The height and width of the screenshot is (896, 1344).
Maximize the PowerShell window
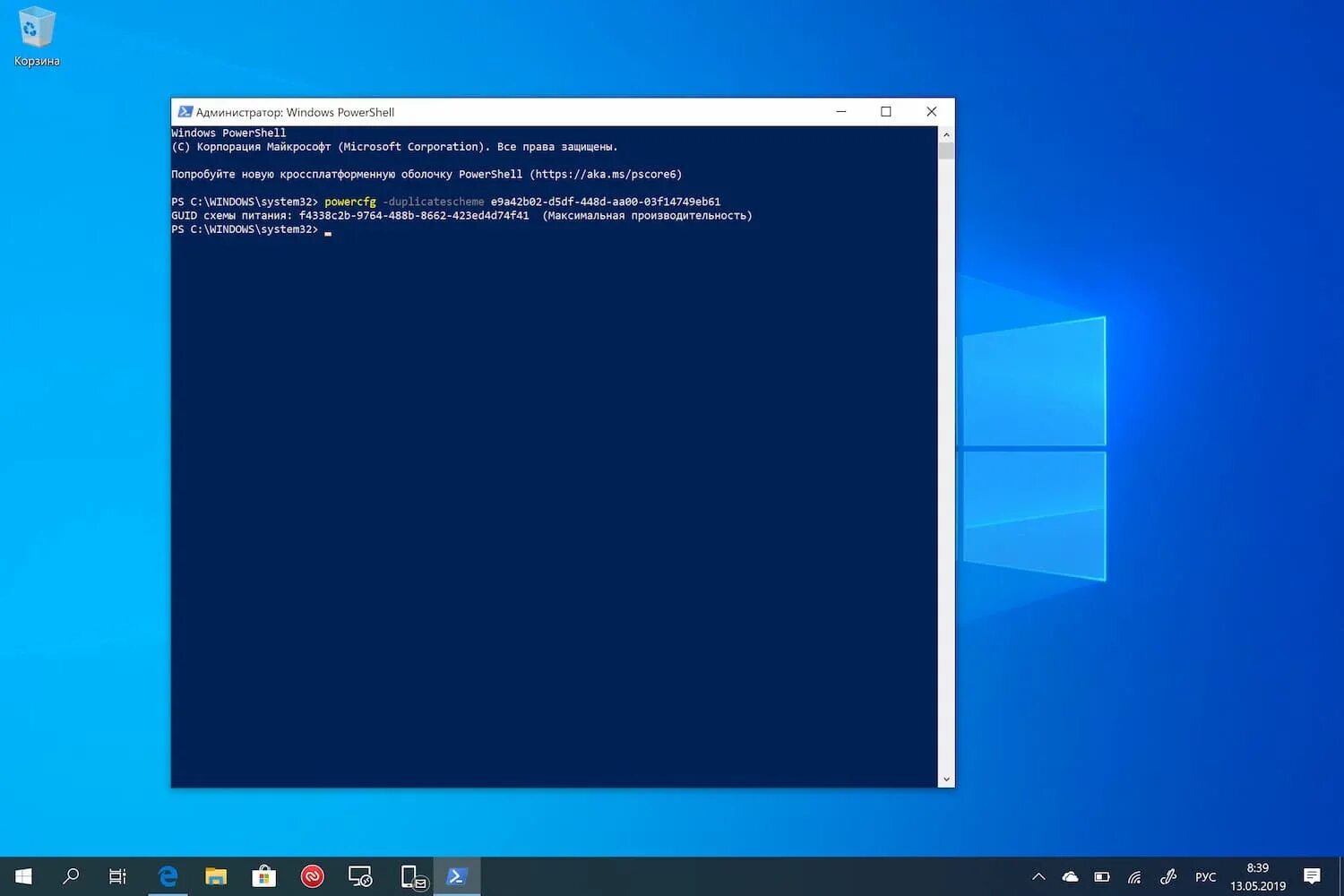tap(886, 112)
